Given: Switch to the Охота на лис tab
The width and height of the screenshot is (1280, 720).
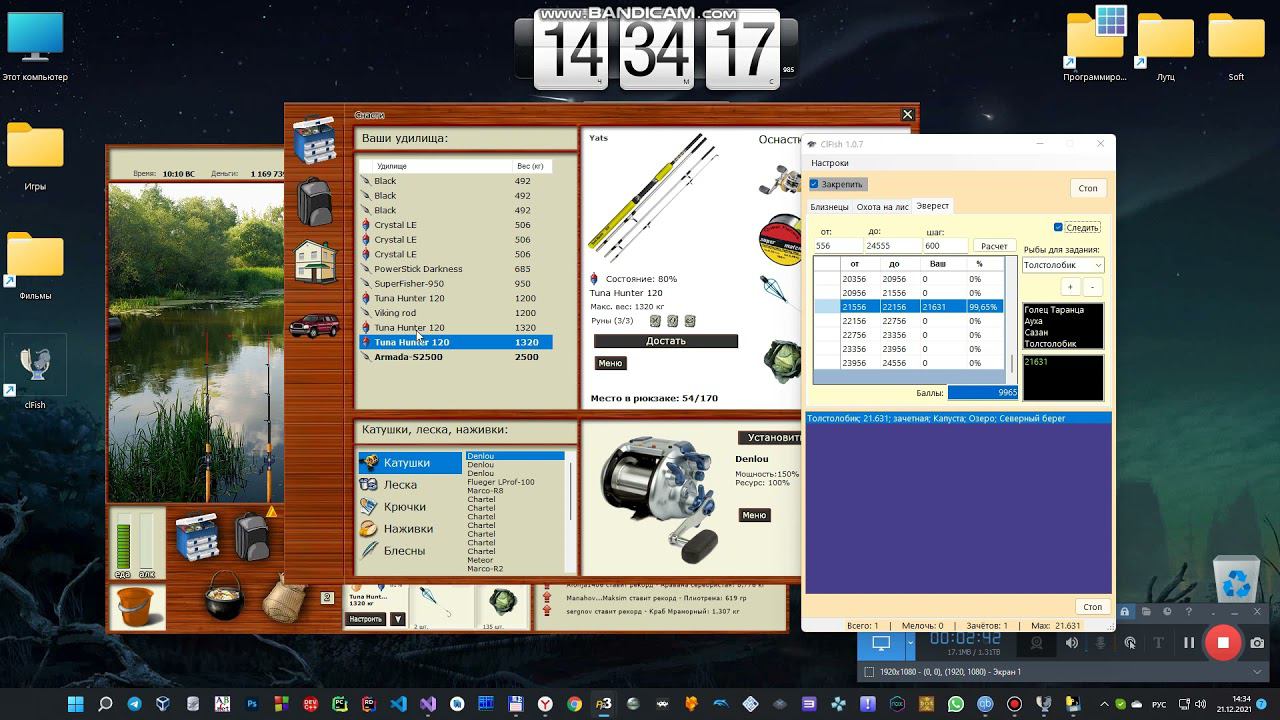Looking at the screenshot, I should pyautogui.click(x=882, y=207).
